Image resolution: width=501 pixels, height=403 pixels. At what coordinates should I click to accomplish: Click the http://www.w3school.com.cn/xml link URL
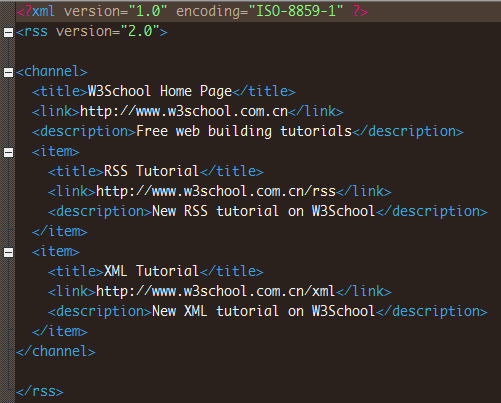pos(215,291)
